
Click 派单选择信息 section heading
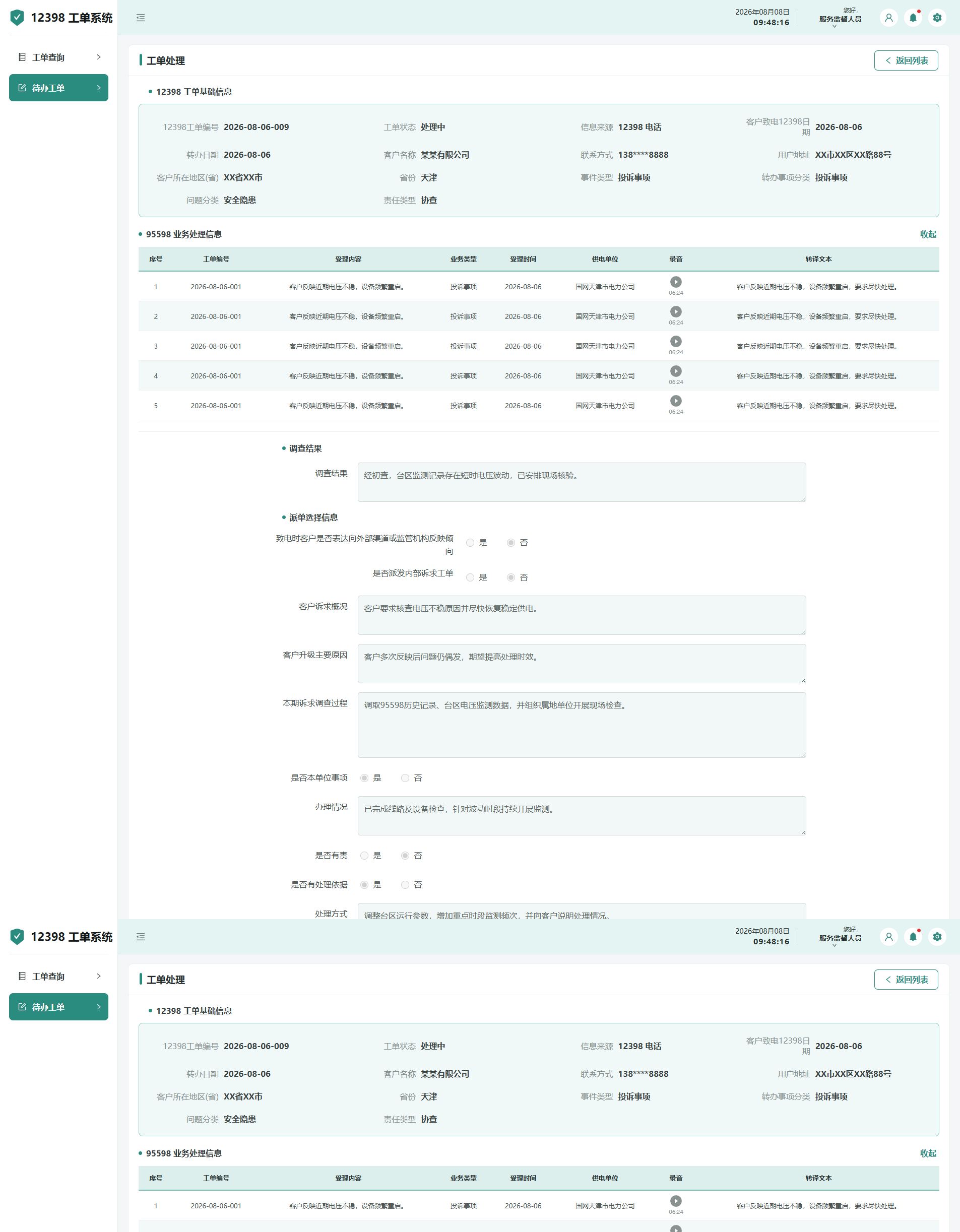tap(313, 517)
